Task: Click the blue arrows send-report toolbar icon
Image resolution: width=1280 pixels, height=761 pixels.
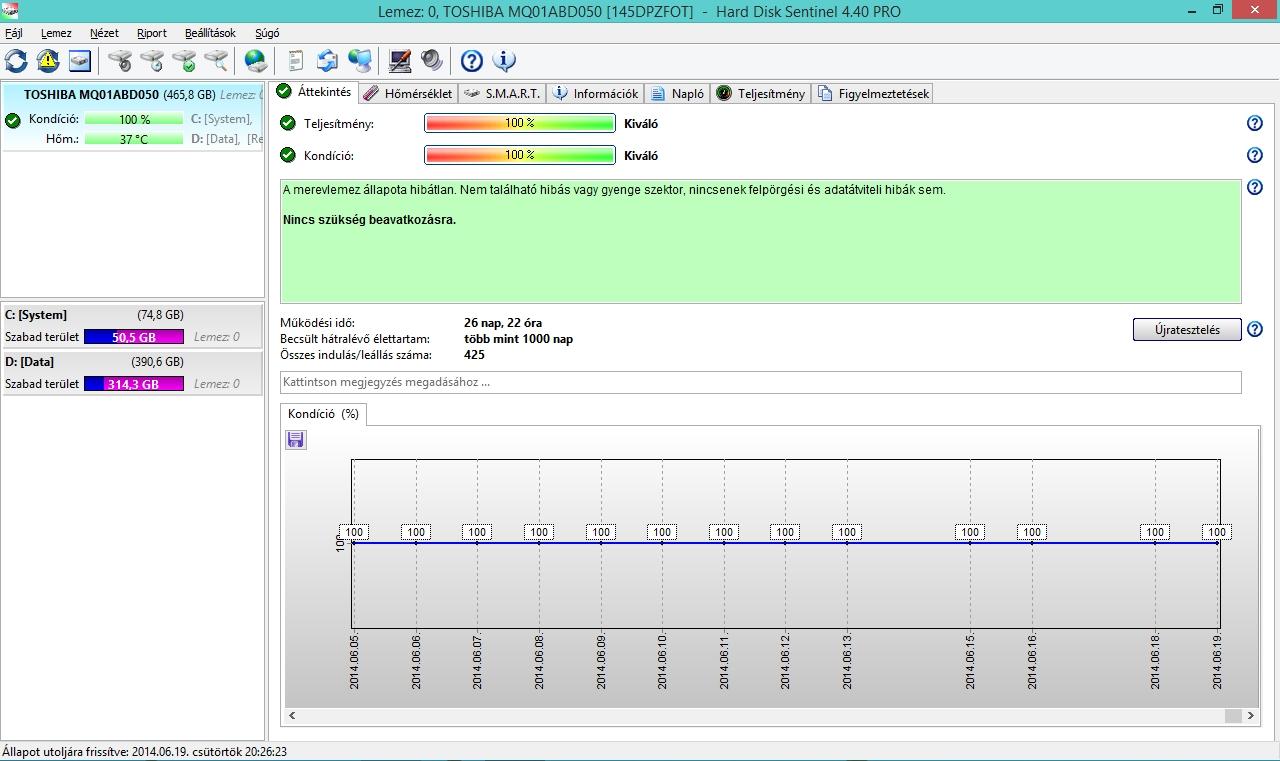Action: click(x=327, y=61)
